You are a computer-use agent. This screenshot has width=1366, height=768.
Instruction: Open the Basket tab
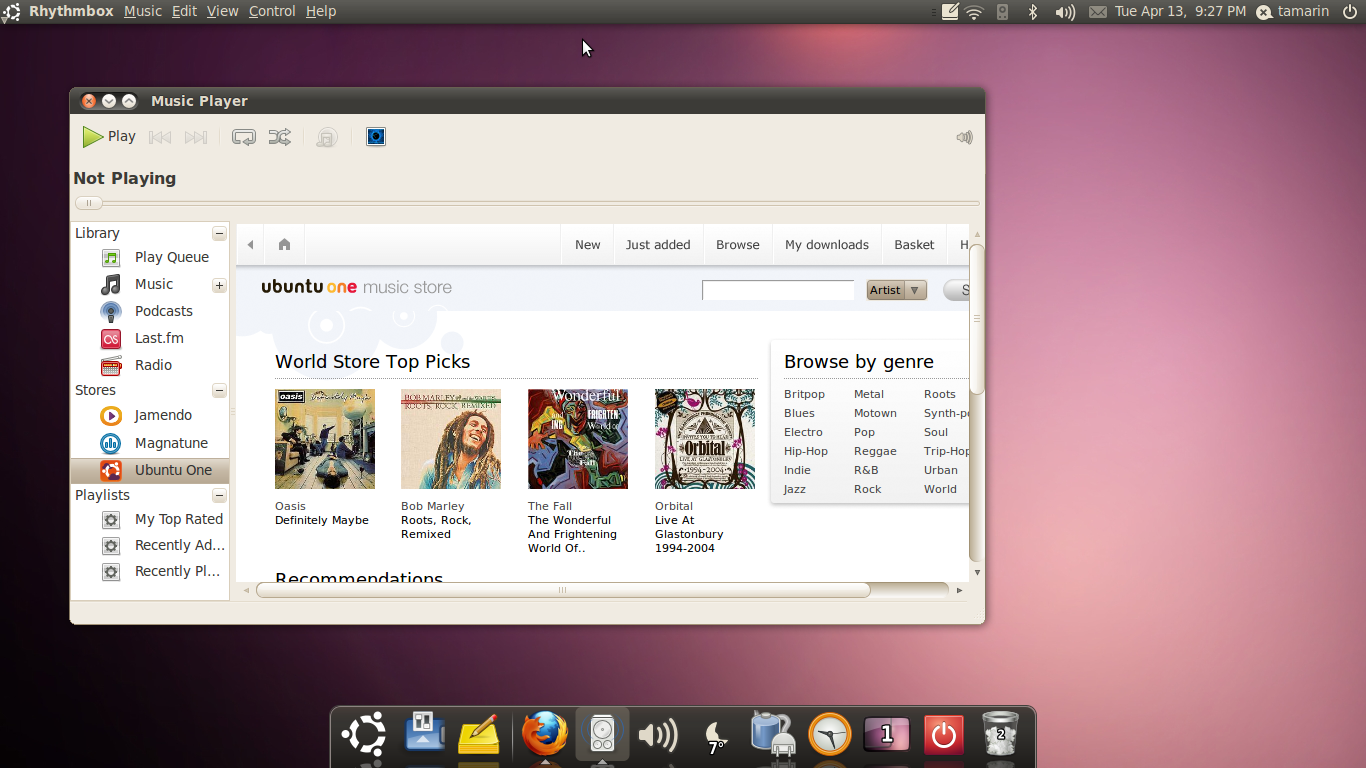coord(914,245)
